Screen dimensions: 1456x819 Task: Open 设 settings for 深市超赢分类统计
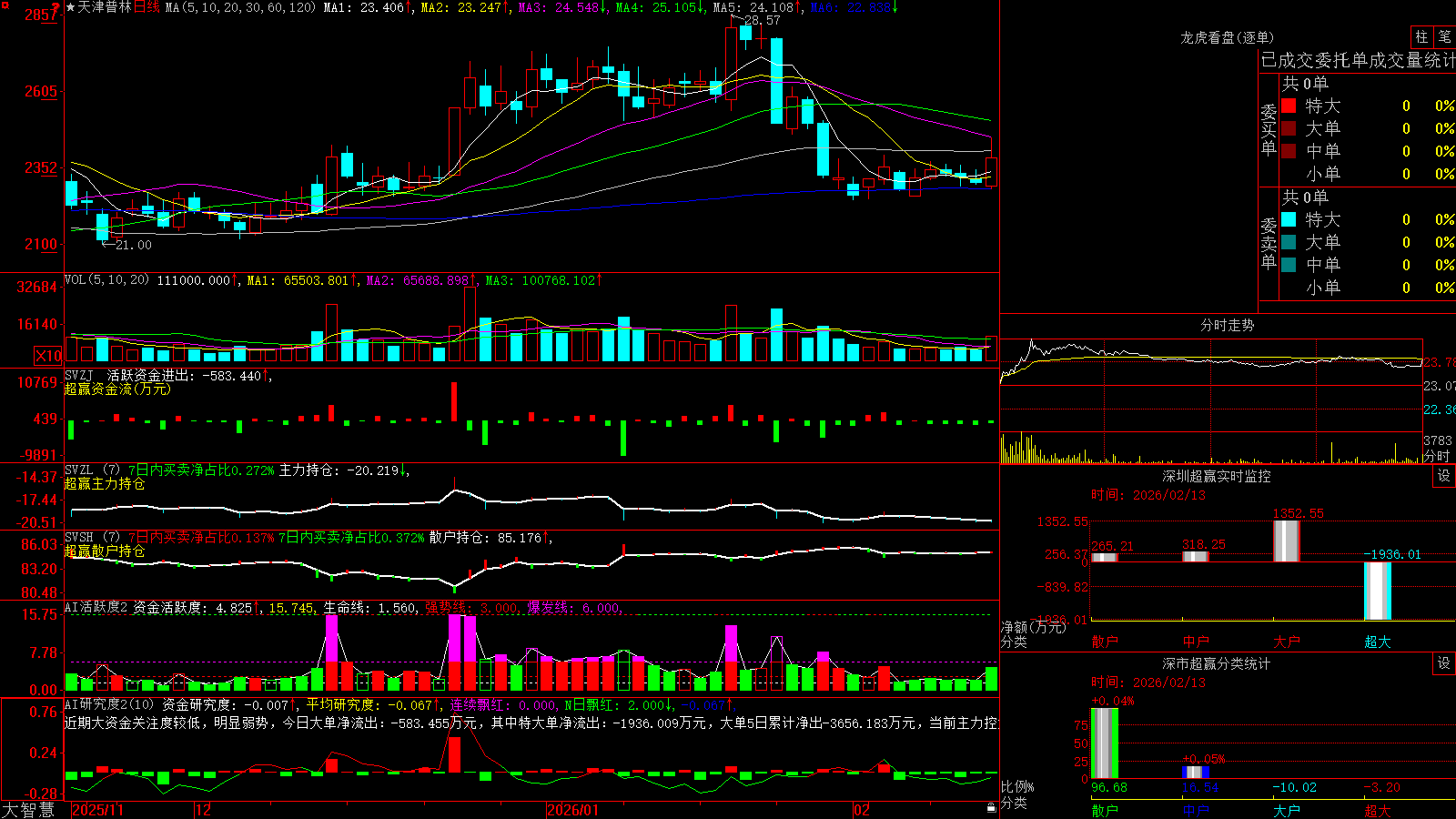[x=1444, y=663]
